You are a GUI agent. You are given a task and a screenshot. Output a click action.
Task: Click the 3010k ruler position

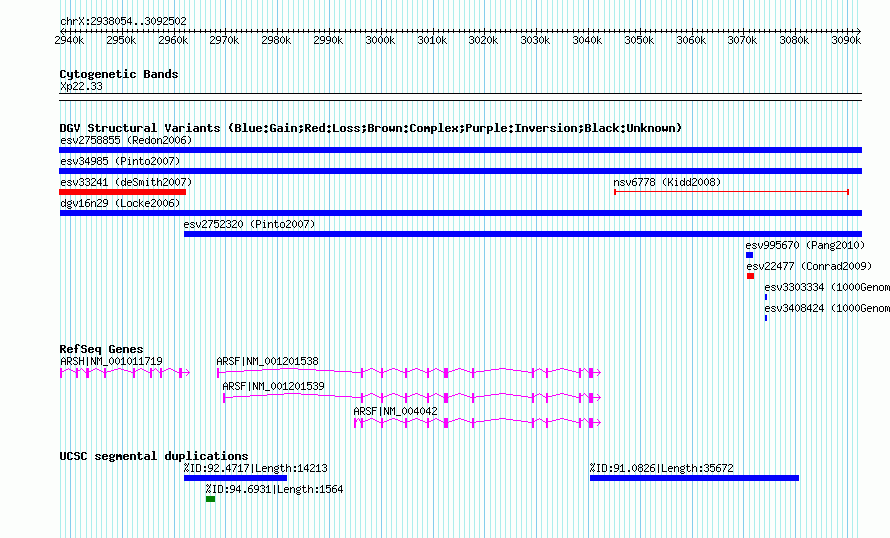click(432, 40)
